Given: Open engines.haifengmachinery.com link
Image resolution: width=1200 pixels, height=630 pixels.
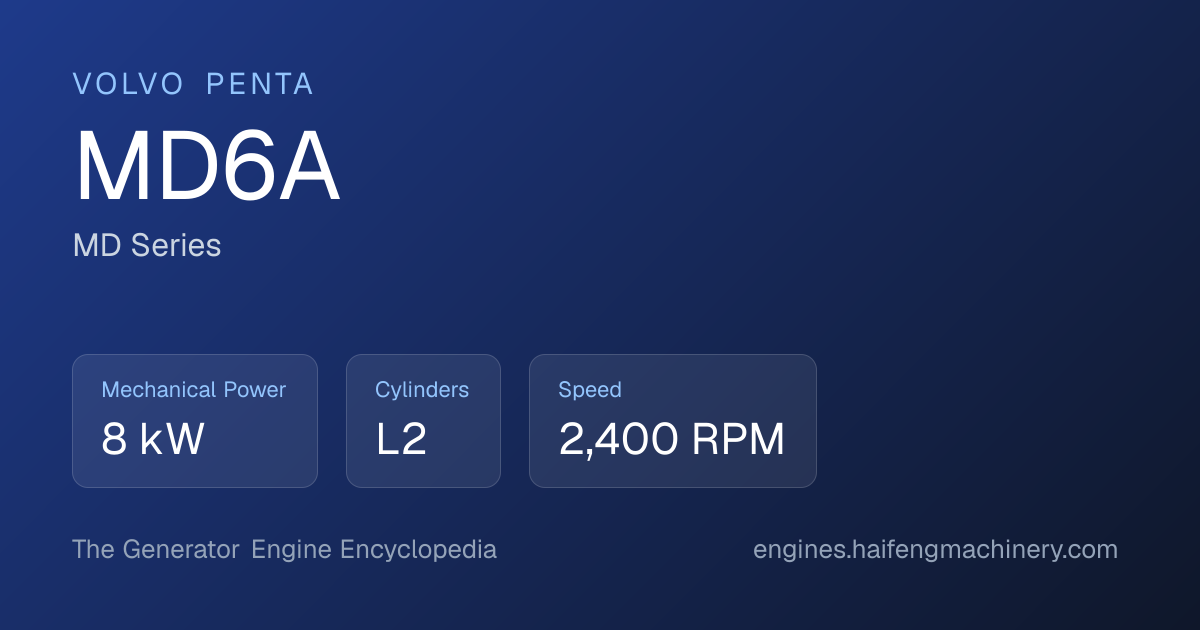Looking at the screenshot, I should [935, 550].
